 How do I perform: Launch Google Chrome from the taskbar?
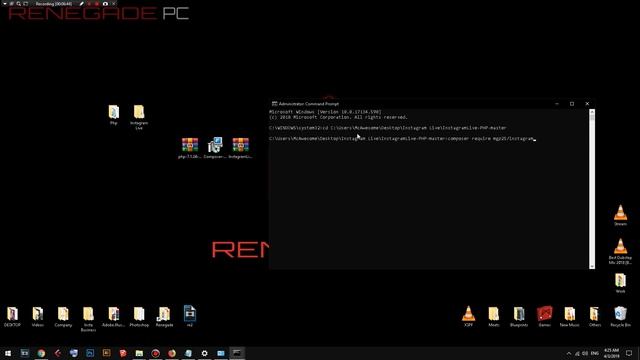point(41,353)
